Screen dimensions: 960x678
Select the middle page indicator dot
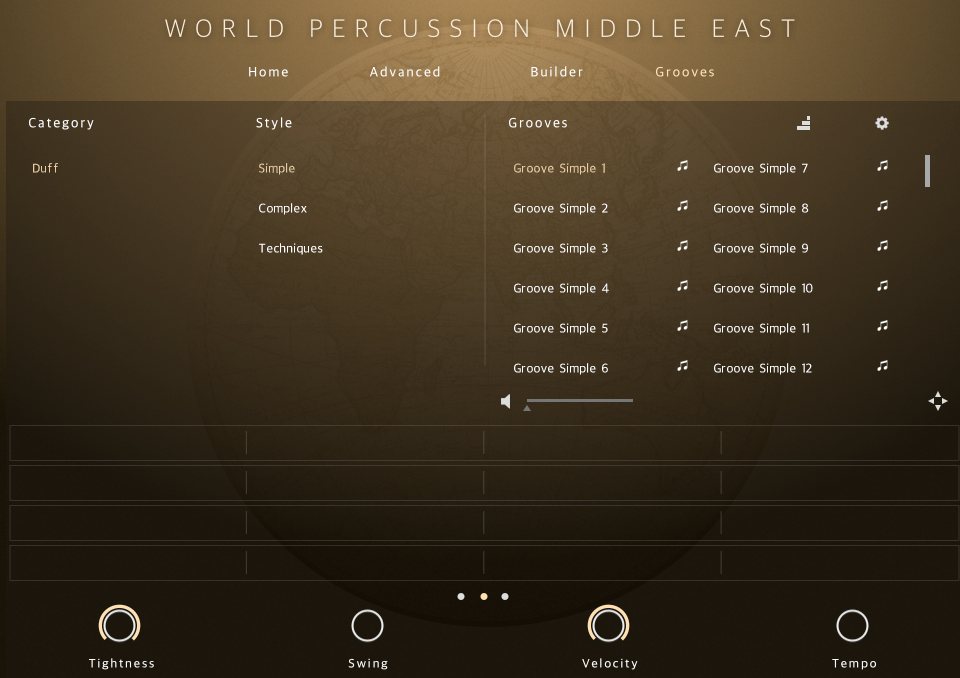point(484,596)
